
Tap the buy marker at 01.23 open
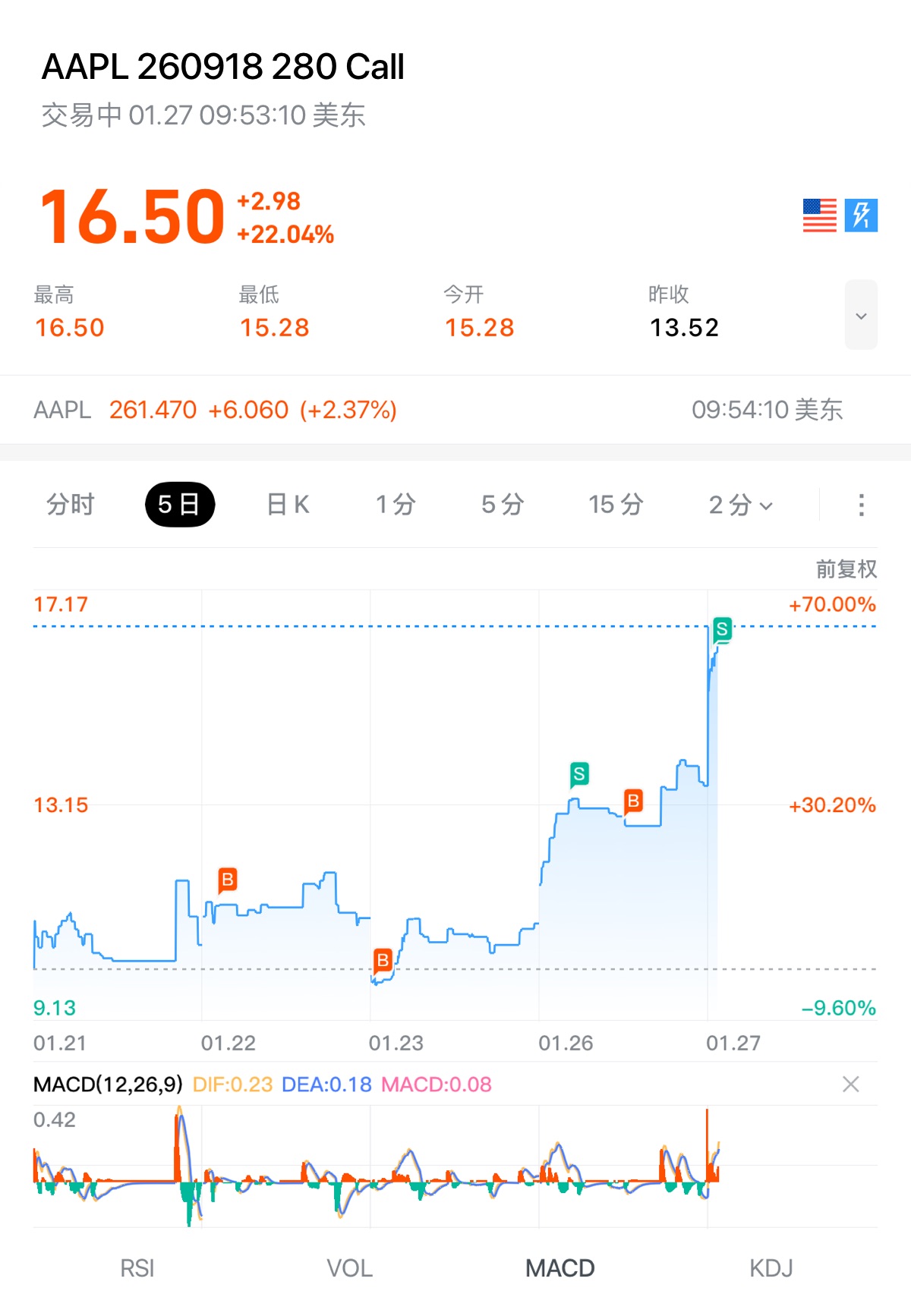click(383, 961)
